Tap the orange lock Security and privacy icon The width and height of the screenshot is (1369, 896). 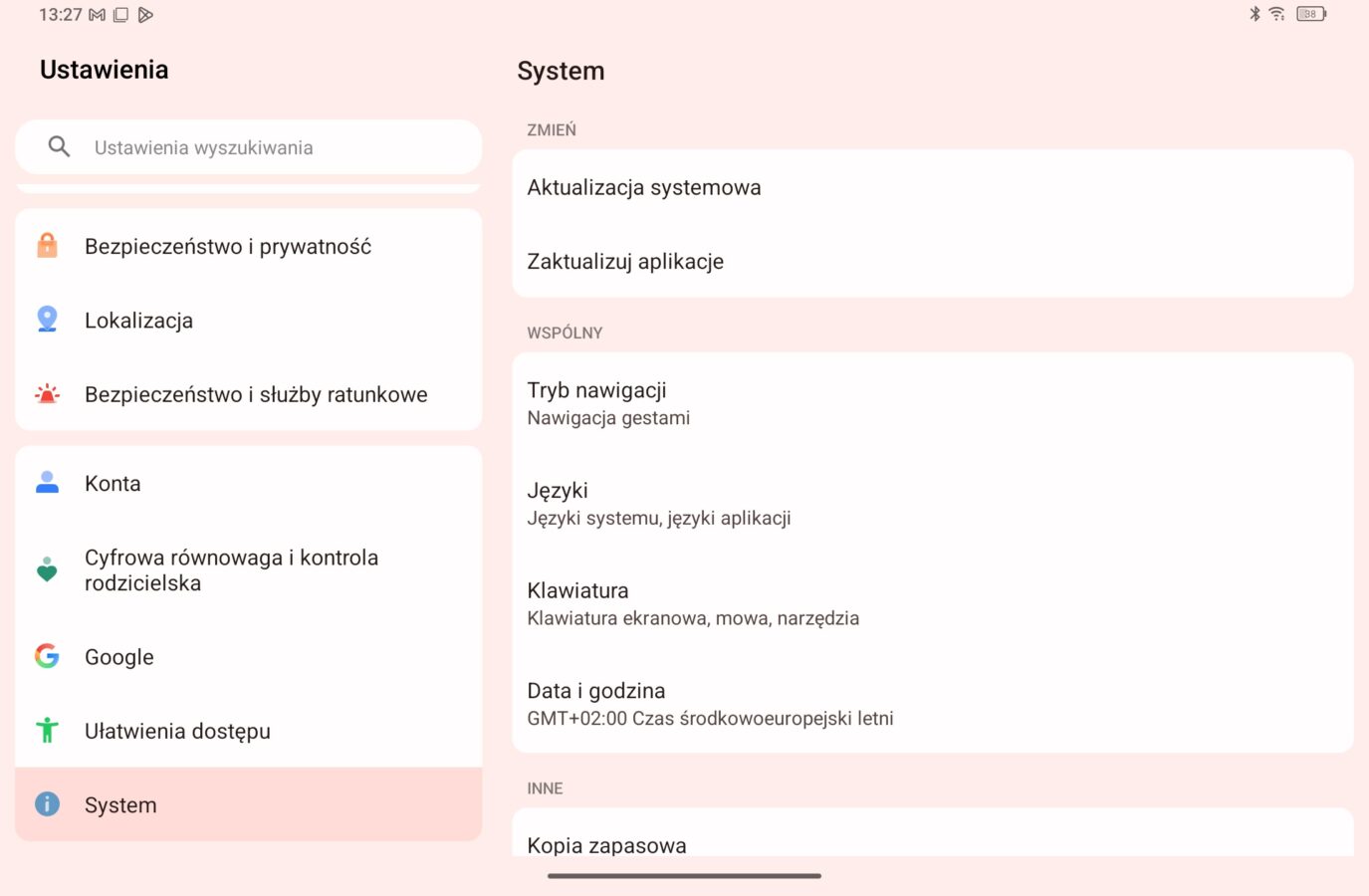(x=47, y=245)
